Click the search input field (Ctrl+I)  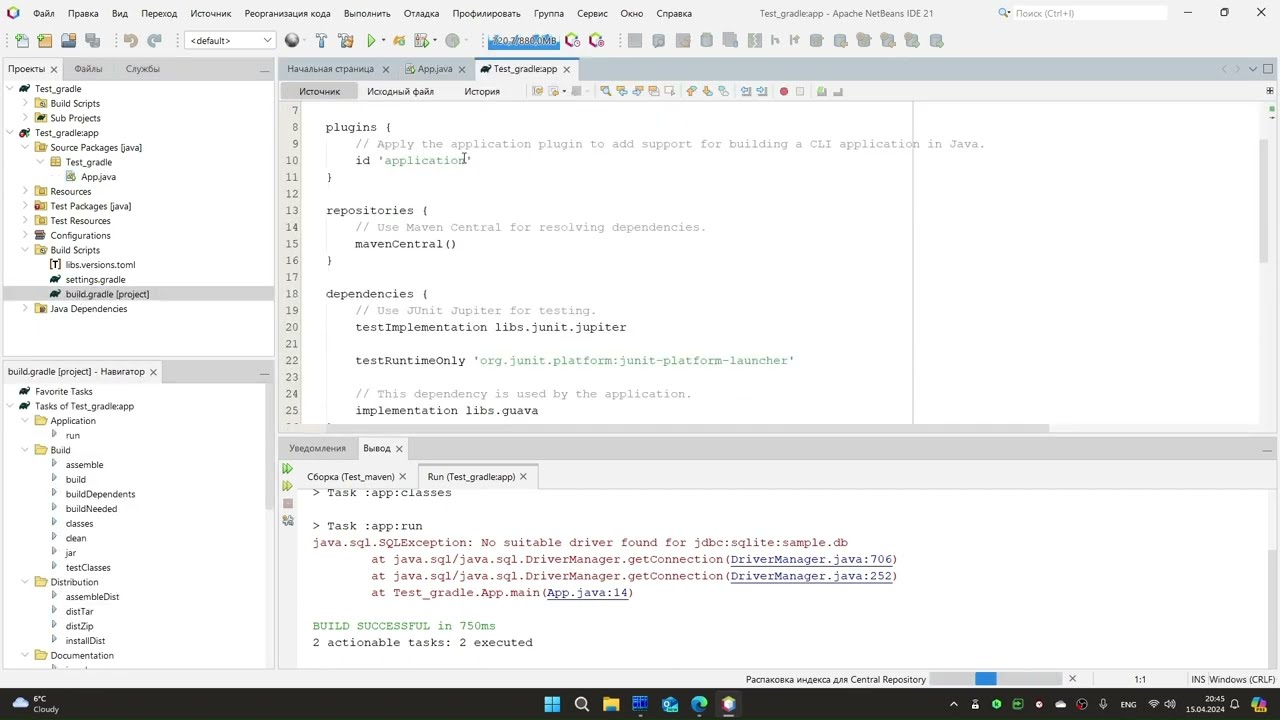(x=1090, y=13)
